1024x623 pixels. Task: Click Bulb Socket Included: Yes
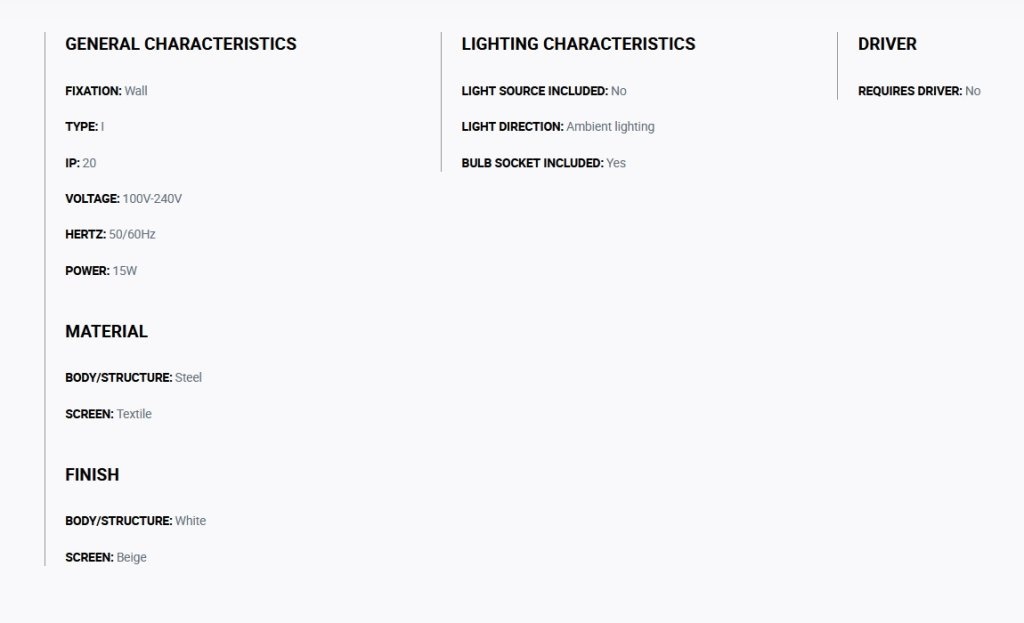click(x=543, y=163)
